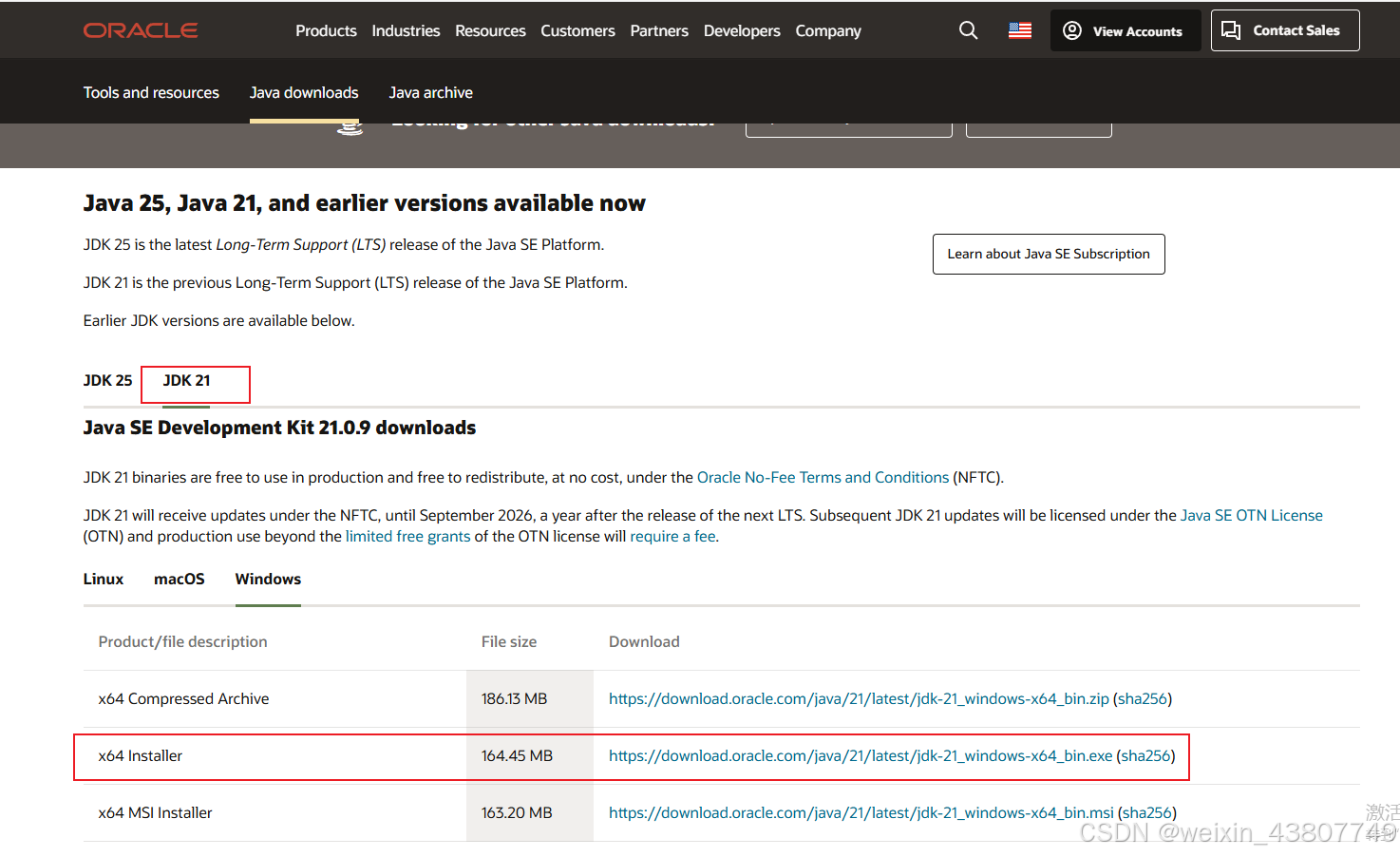Open the Products menu
Image resolution: width=1400 pixels, height=857 pixels.
click(326, 30)
